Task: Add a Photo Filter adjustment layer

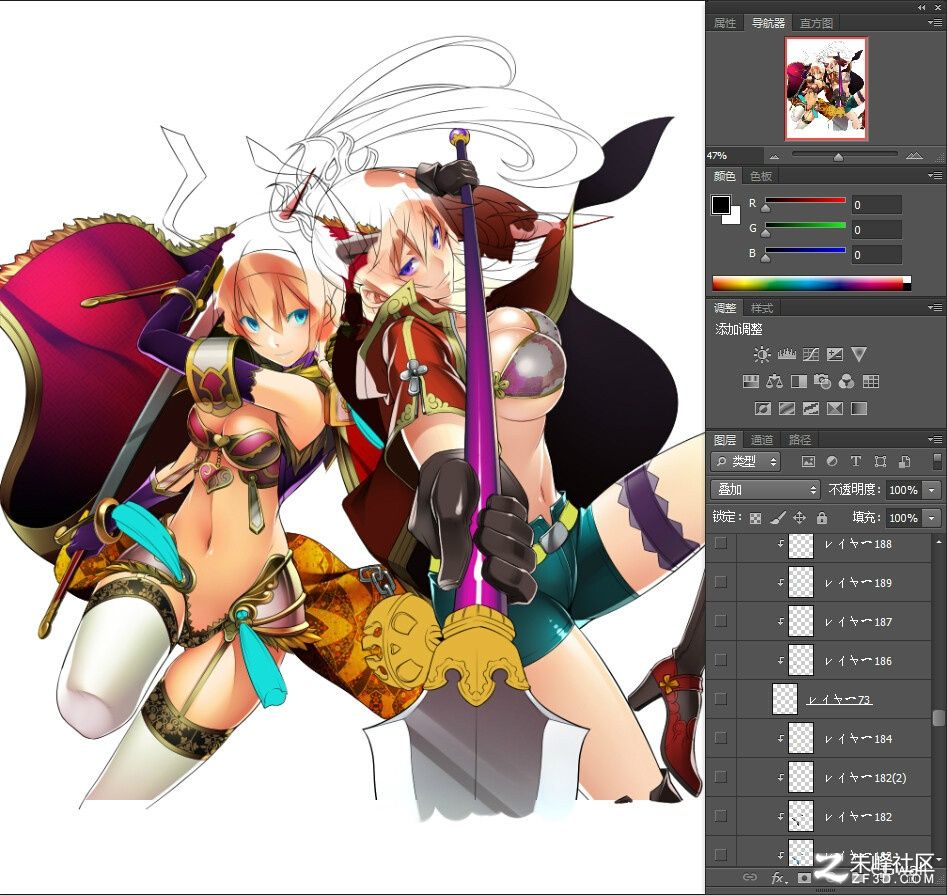Action: [x=823, y=382]
